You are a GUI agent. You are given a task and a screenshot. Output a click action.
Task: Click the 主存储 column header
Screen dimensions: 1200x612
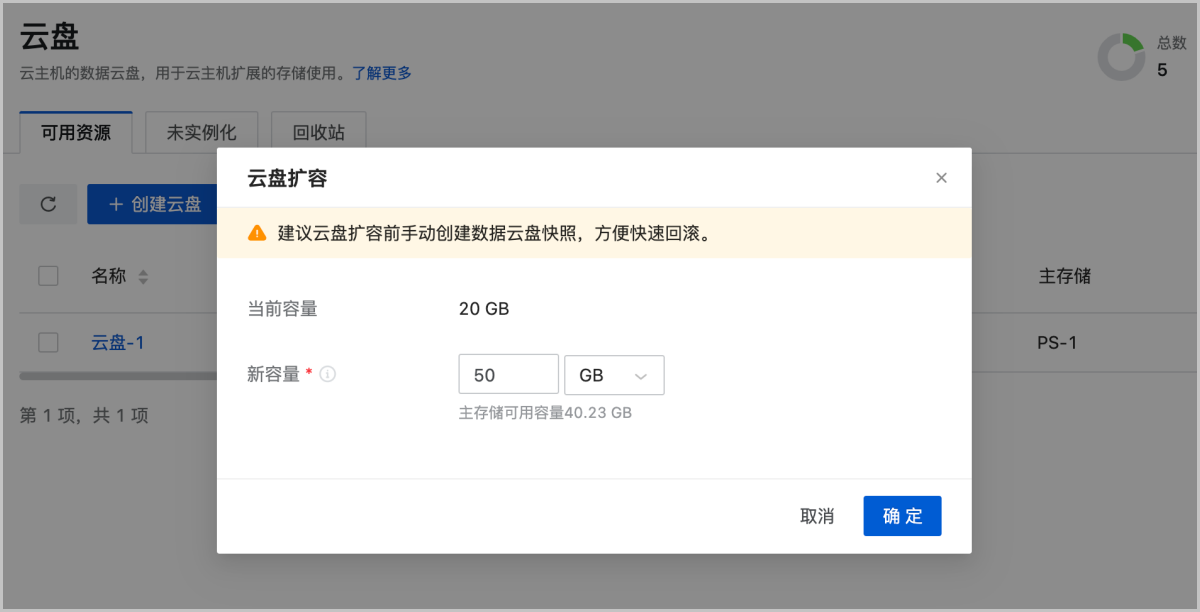pos(1064,276)
